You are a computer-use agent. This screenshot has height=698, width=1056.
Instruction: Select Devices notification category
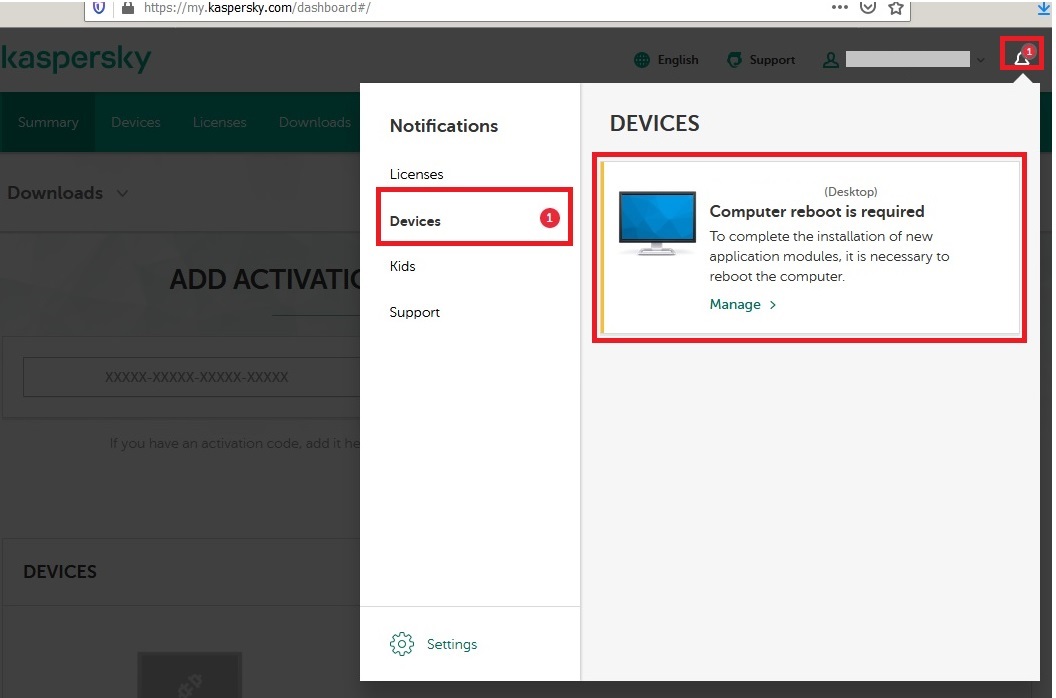tap(415, 221)
